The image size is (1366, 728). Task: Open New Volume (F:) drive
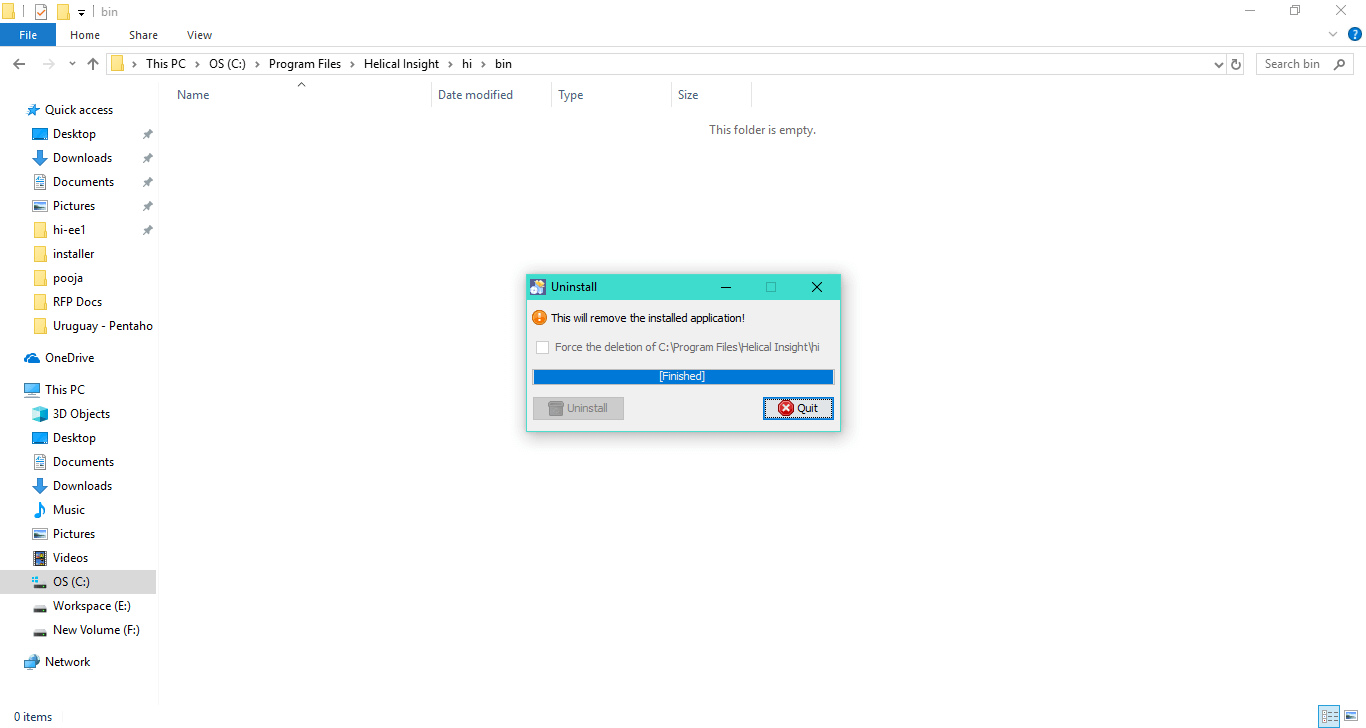coord(96,630)
